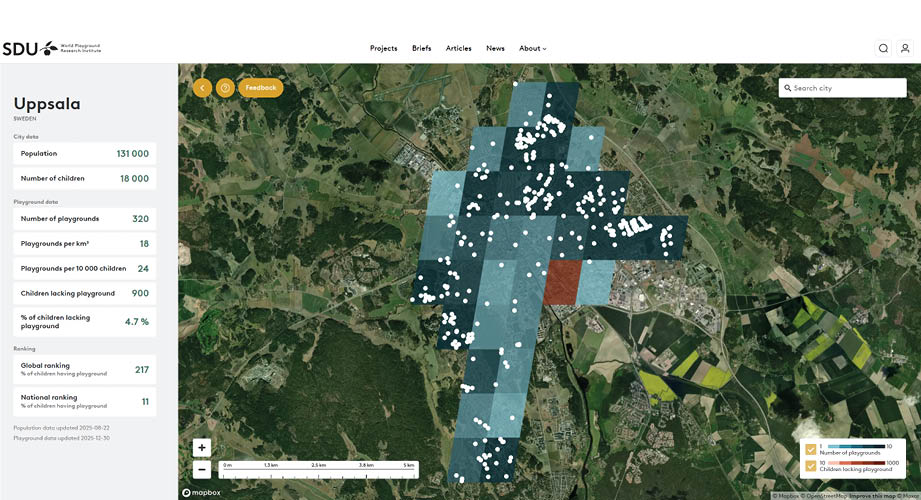This screenshot has height=500, width=921.
Task: Click the Mapbox logo on the map
Action: 201,493
